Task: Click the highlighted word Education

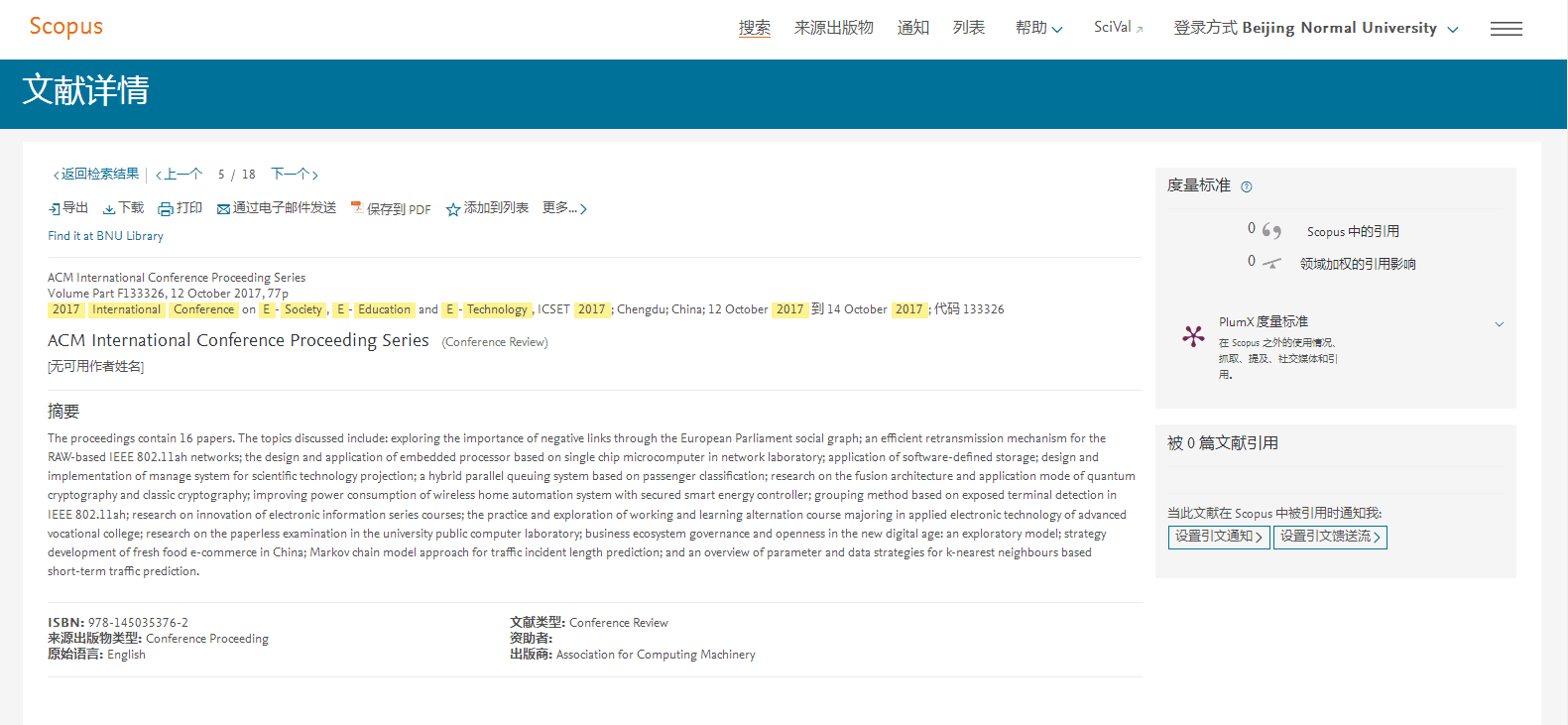Action: [x=384, y=309]
